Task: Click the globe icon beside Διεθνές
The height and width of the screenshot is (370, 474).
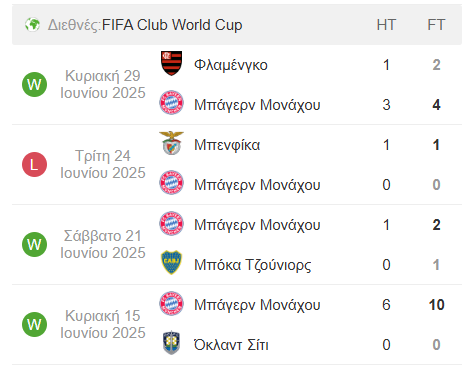Action: (x=32, y=25)
